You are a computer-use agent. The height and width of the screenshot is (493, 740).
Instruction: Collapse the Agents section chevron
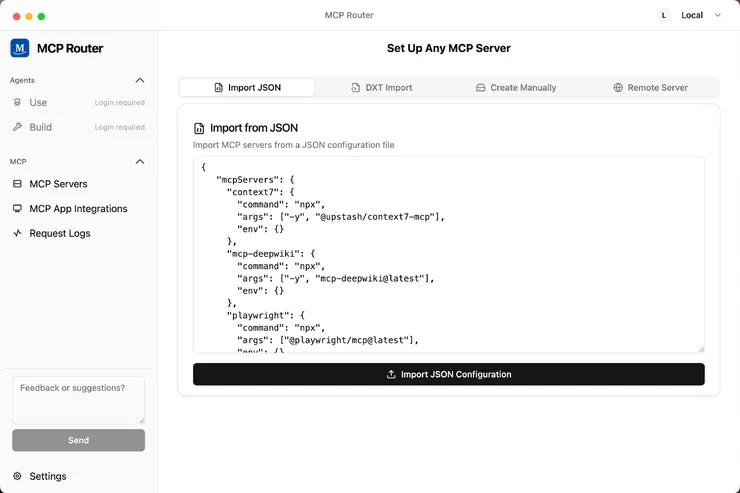140,80
